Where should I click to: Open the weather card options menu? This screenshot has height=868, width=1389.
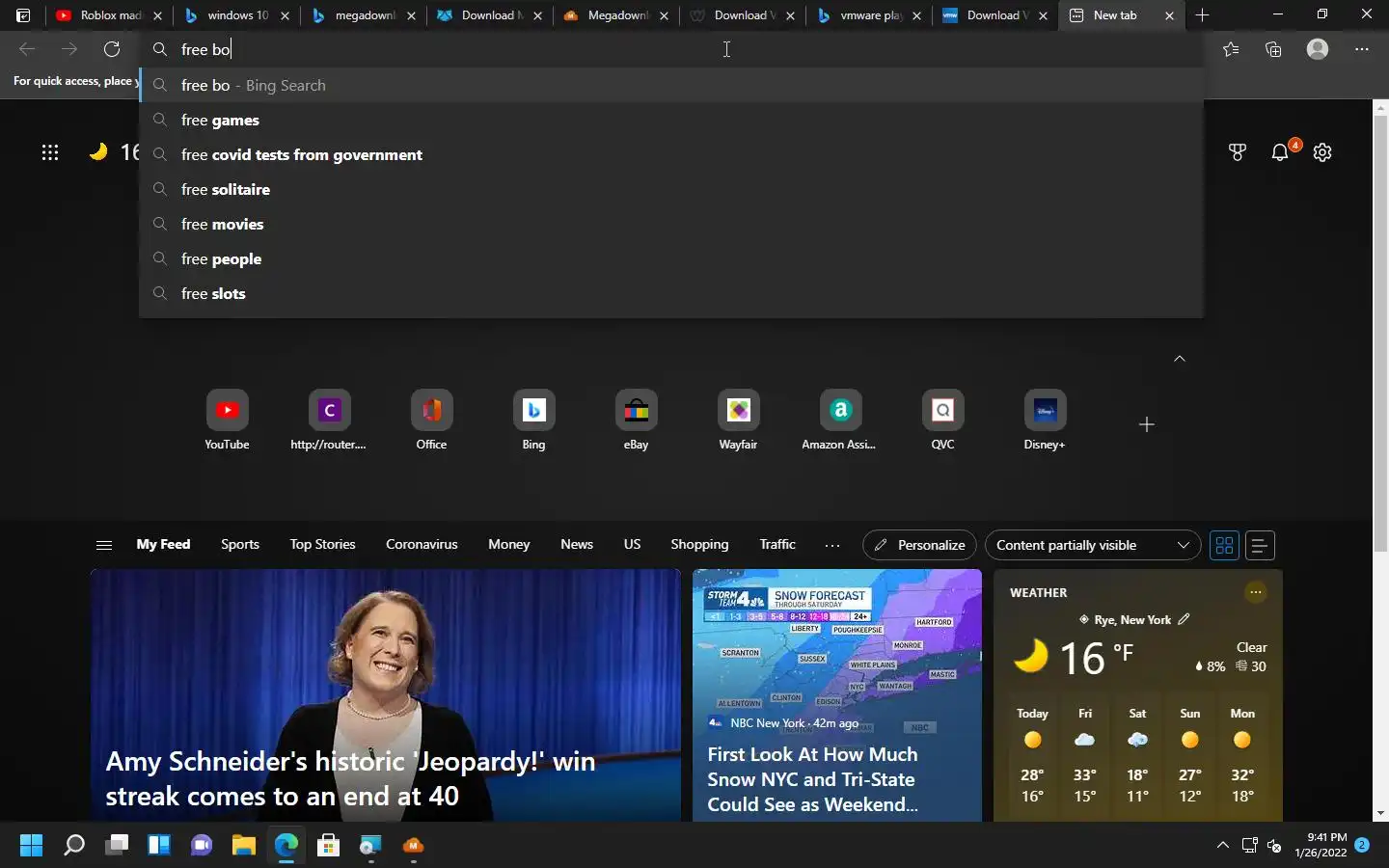(x=1256, y=592)
